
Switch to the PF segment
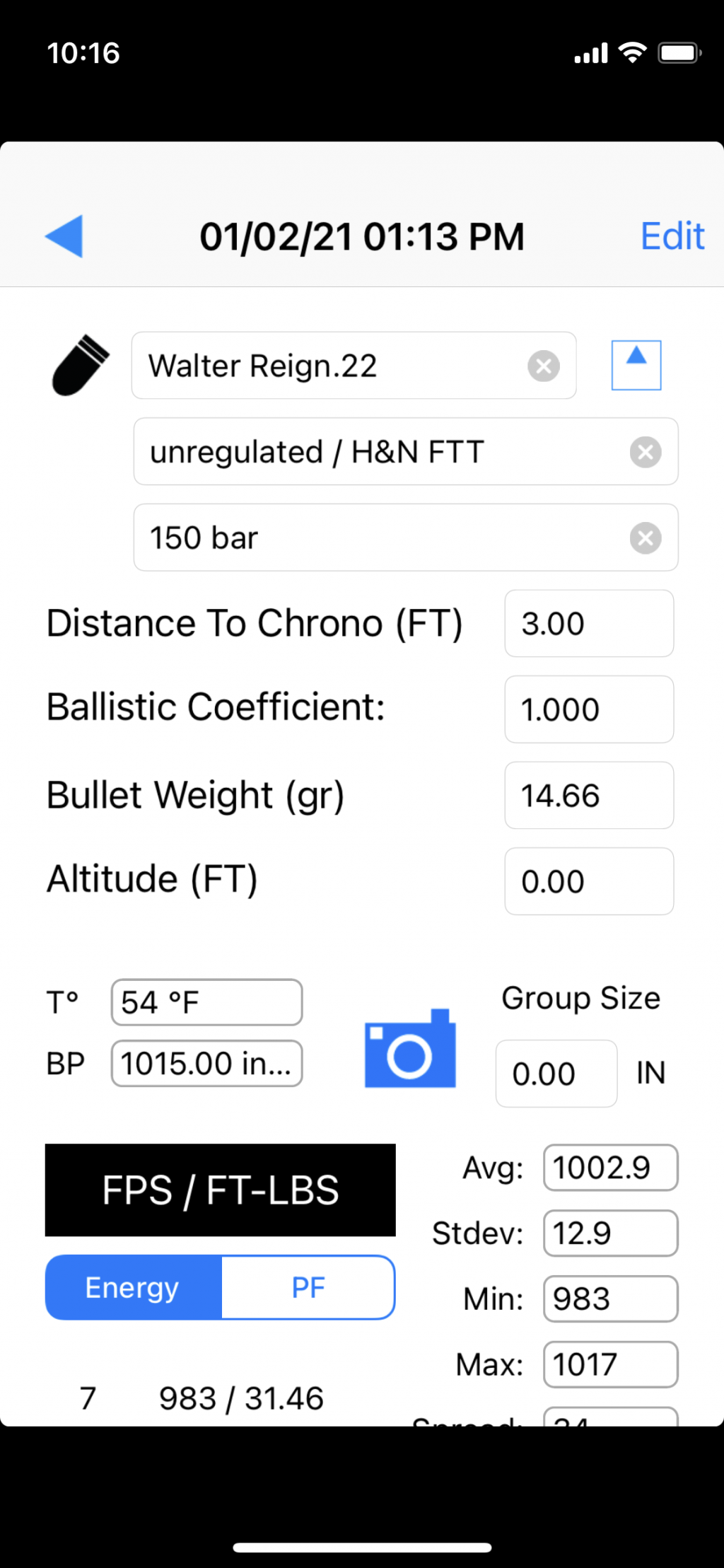[308, 1287]
